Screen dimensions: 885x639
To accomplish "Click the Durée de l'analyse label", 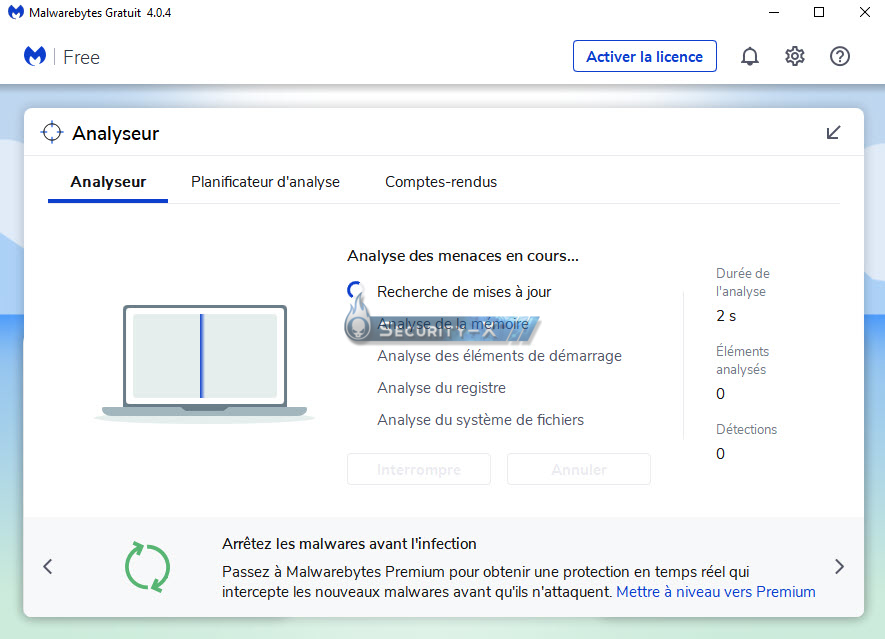I will 743,282.
